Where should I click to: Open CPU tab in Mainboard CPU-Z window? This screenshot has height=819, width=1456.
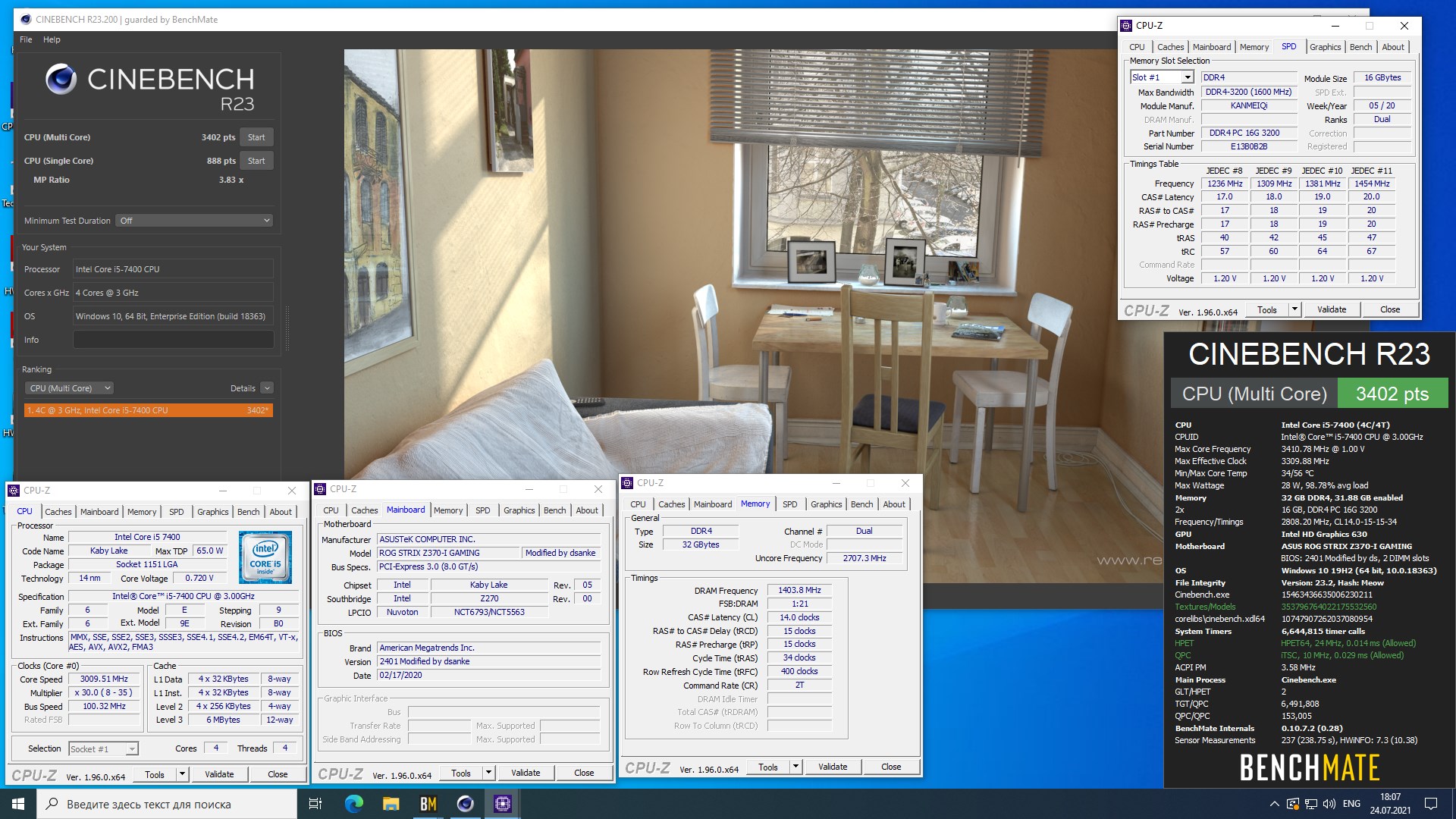click(x=331, y=510)
